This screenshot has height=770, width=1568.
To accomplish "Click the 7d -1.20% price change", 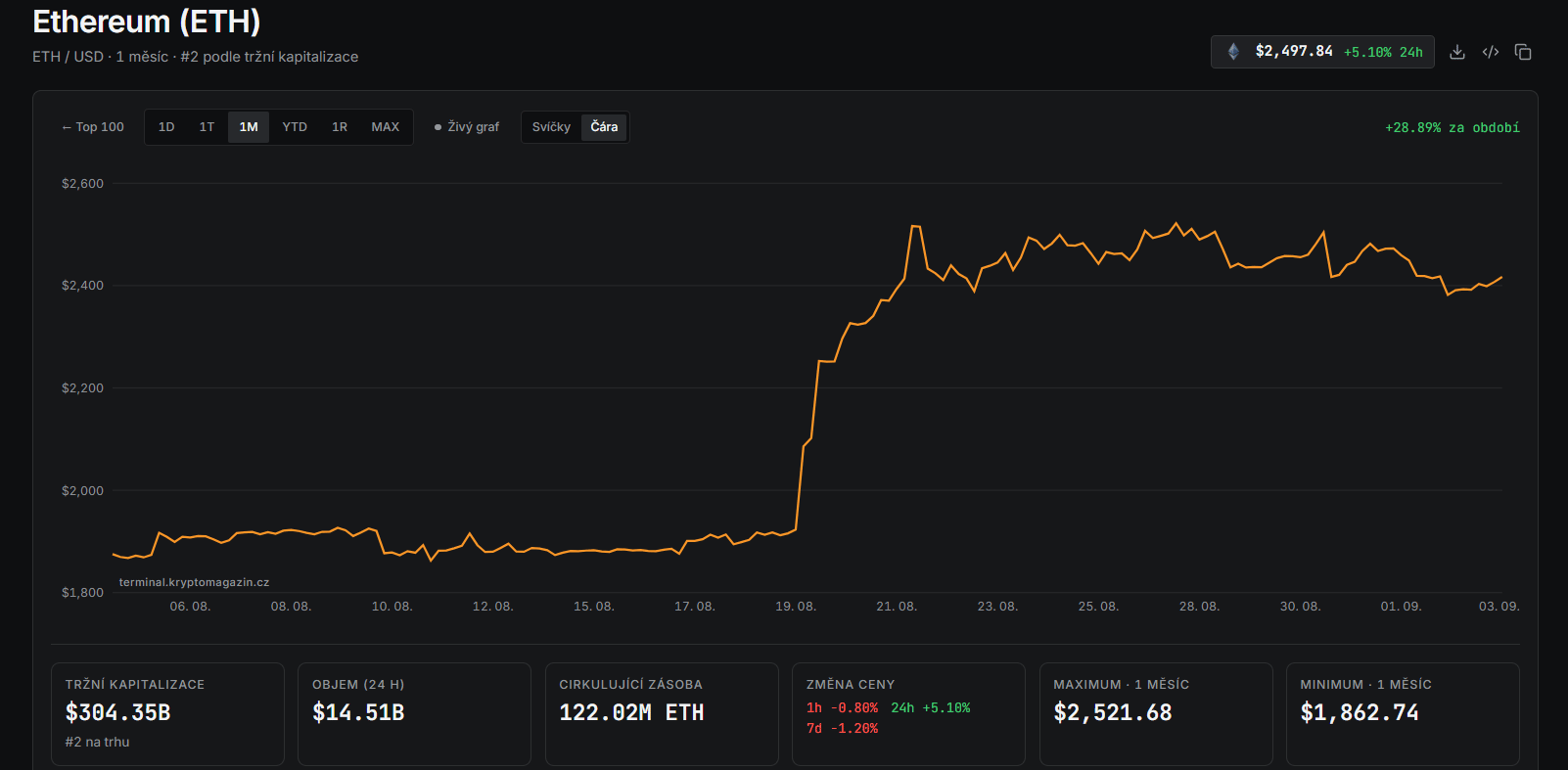I will coord(842,729).
